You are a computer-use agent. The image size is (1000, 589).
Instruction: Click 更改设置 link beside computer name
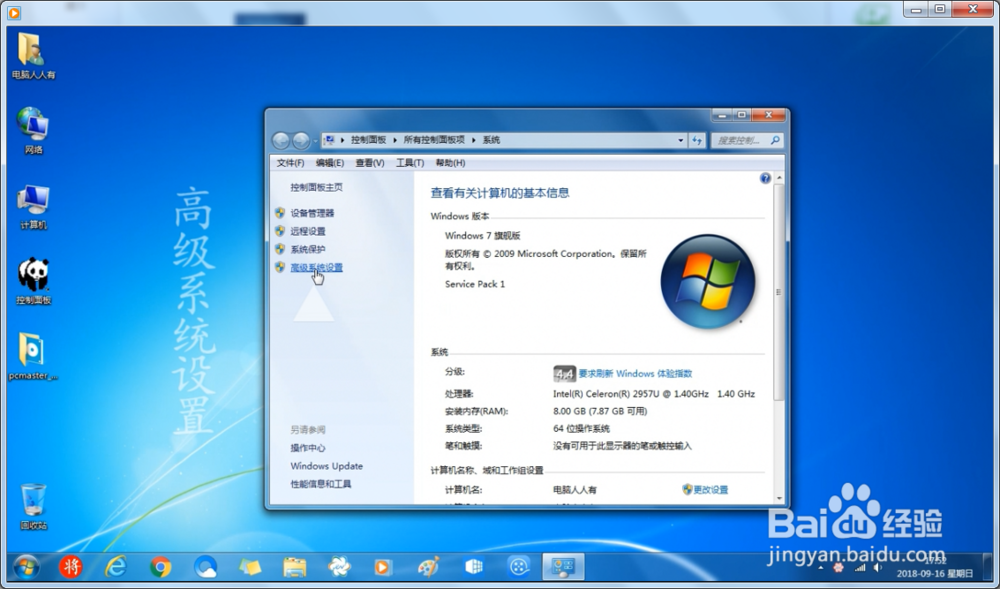click(x=710, y=490)
